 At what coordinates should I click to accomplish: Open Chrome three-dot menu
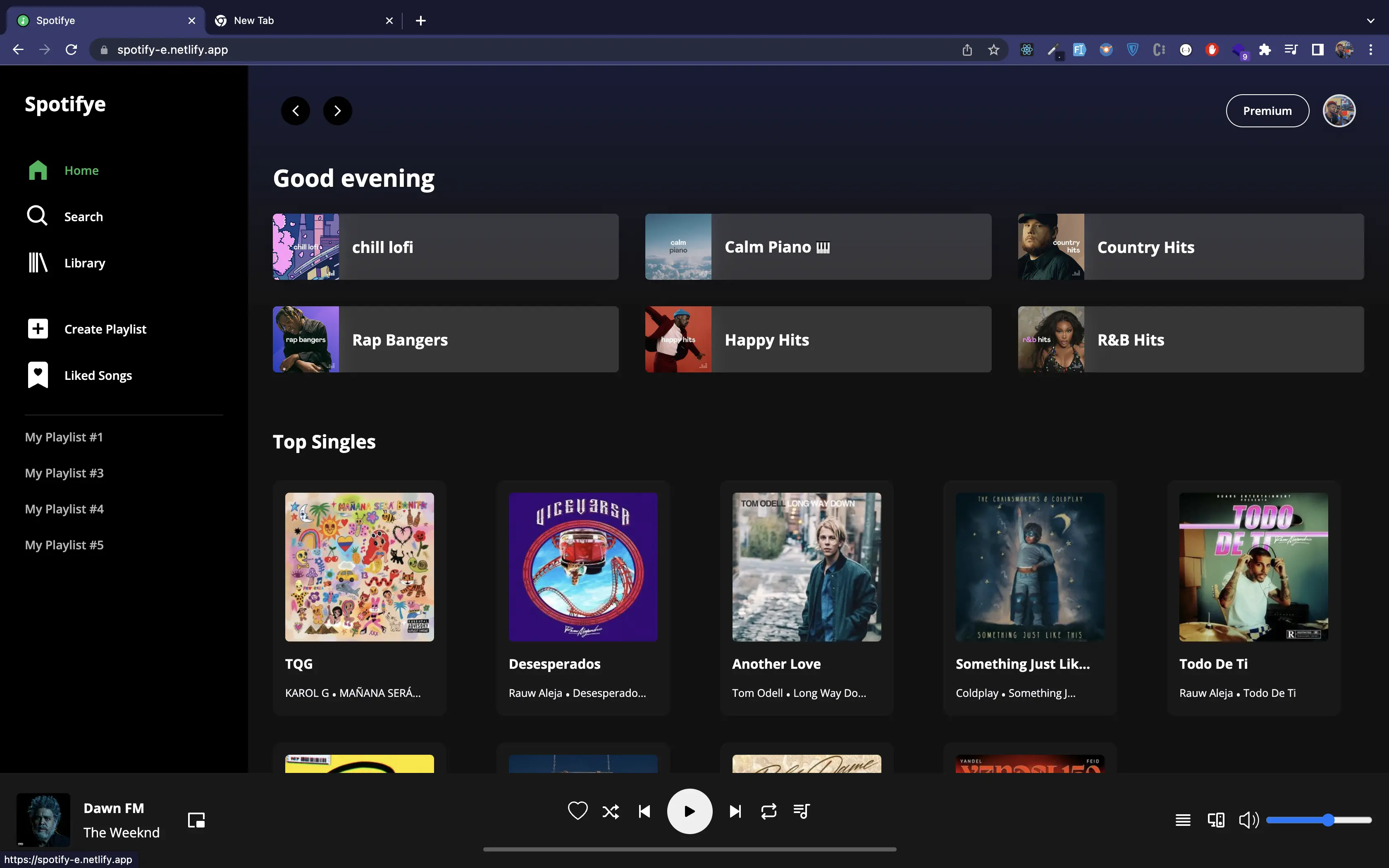(x=1371, y=50)
